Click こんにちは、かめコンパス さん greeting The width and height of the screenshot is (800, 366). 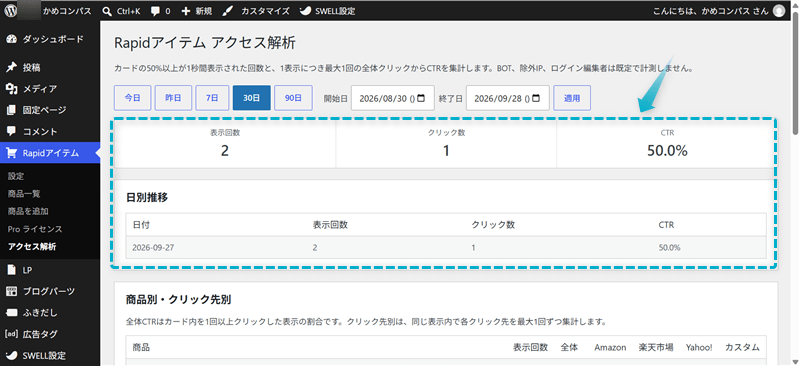tap(710, 11)
